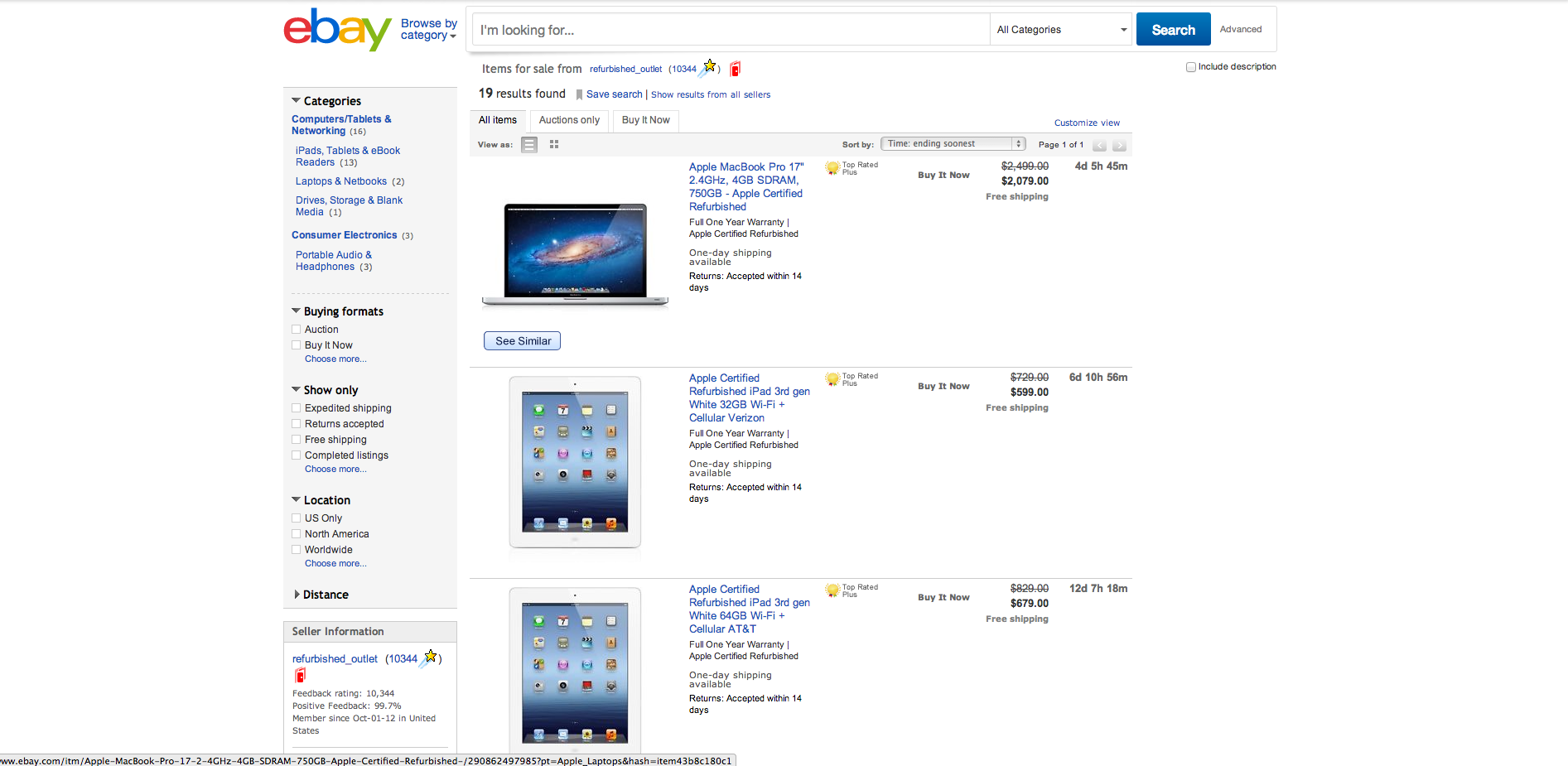Open Customize view link
This screenshot has height=766, width=1568.
coord(1087,123)
